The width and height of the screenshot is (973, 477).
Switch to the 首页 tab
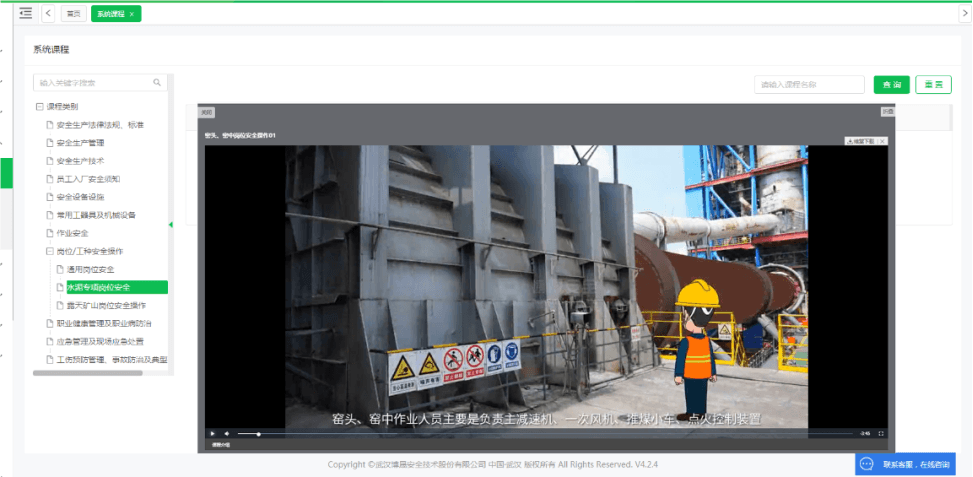click(73, 14)
